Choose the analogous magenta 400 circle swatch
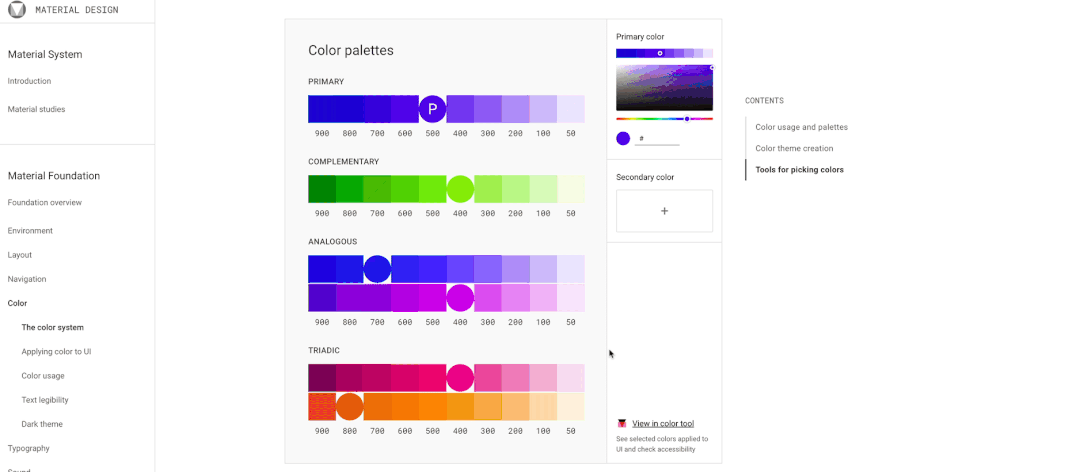This screenshot has height=472, width=1080. point(460,297)
